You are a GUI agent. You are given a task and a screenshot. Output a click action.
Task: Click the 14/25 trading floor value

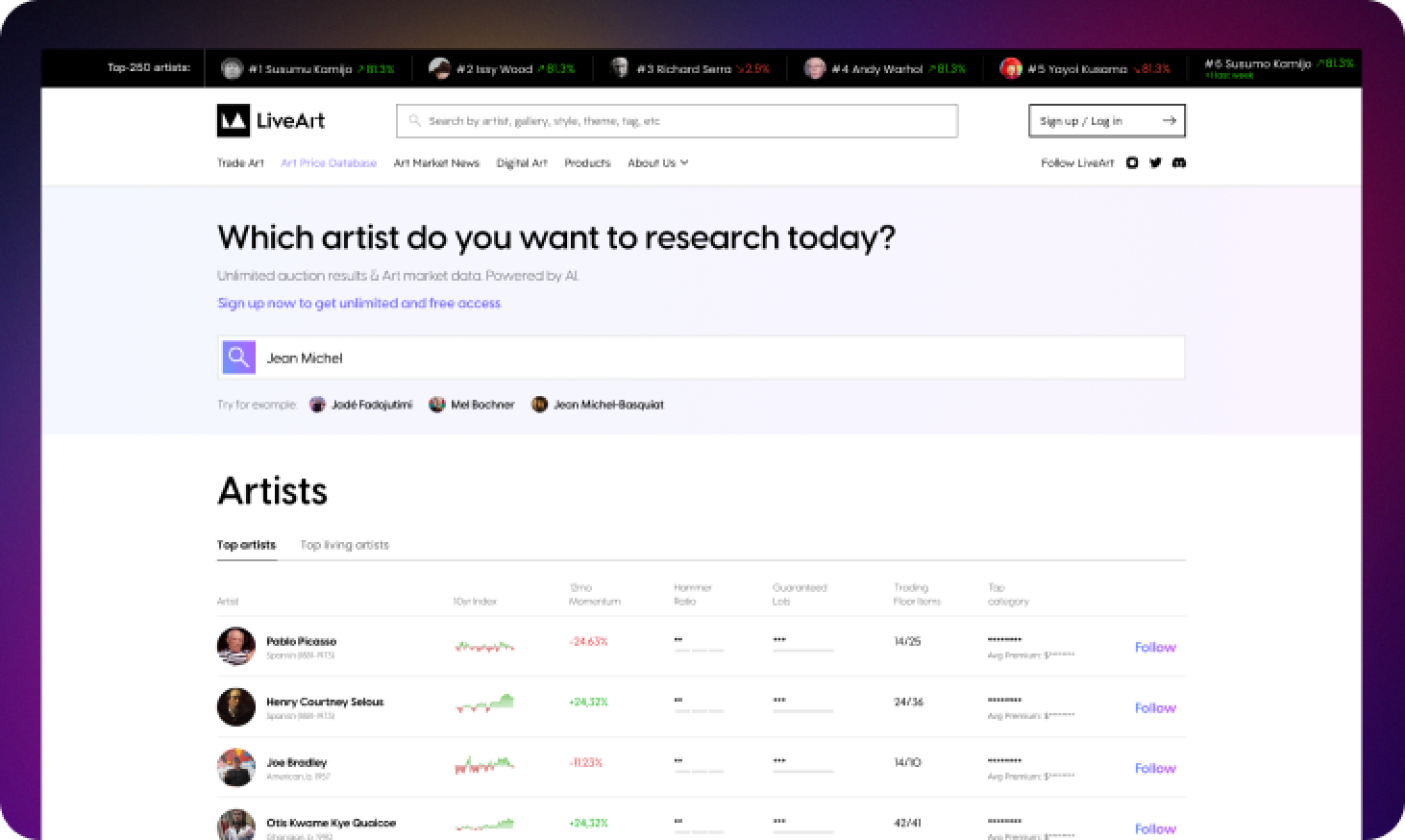tap(907, 641)
